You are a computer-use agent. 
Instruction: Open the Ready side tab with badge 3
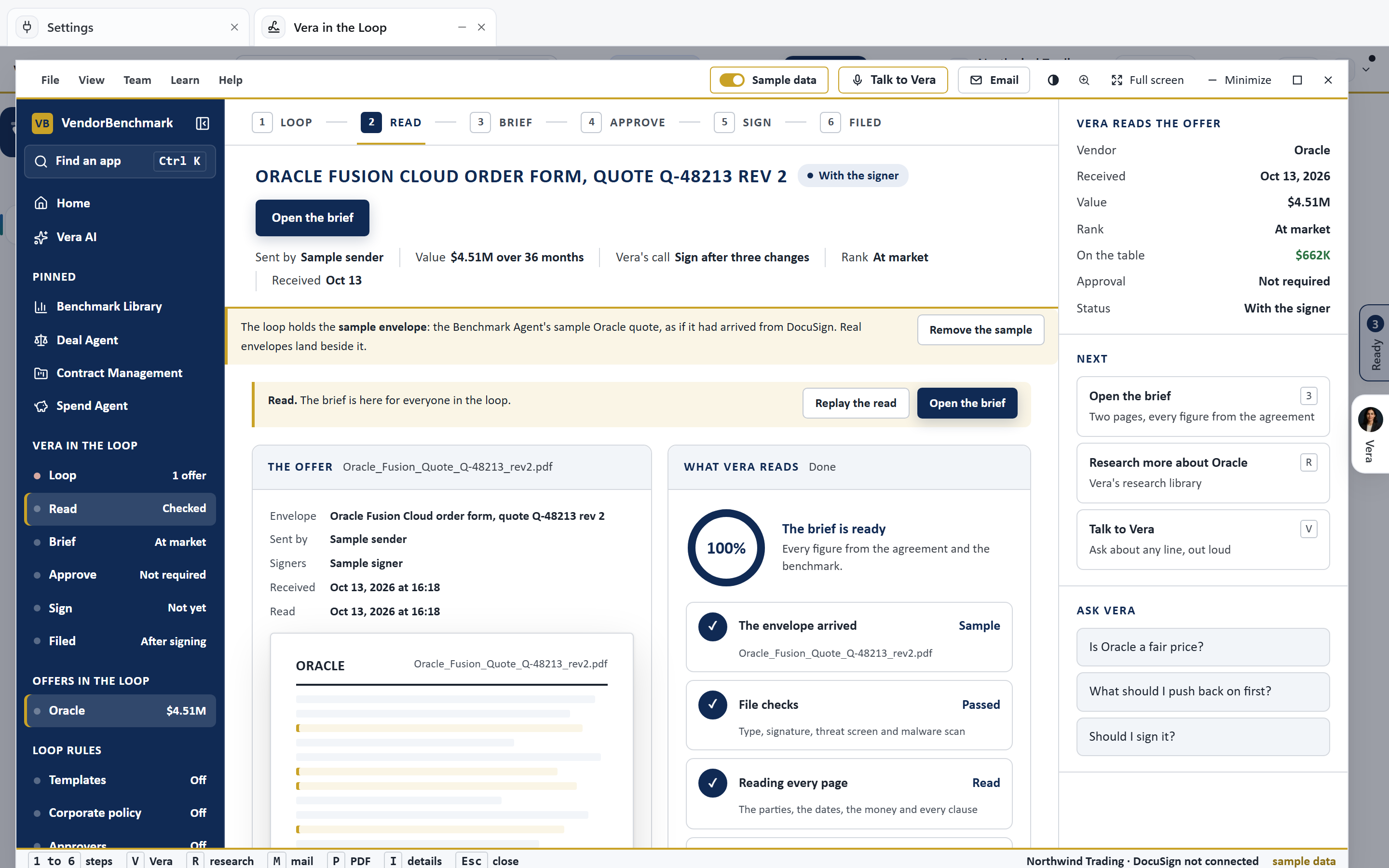tap(1375, 343)
